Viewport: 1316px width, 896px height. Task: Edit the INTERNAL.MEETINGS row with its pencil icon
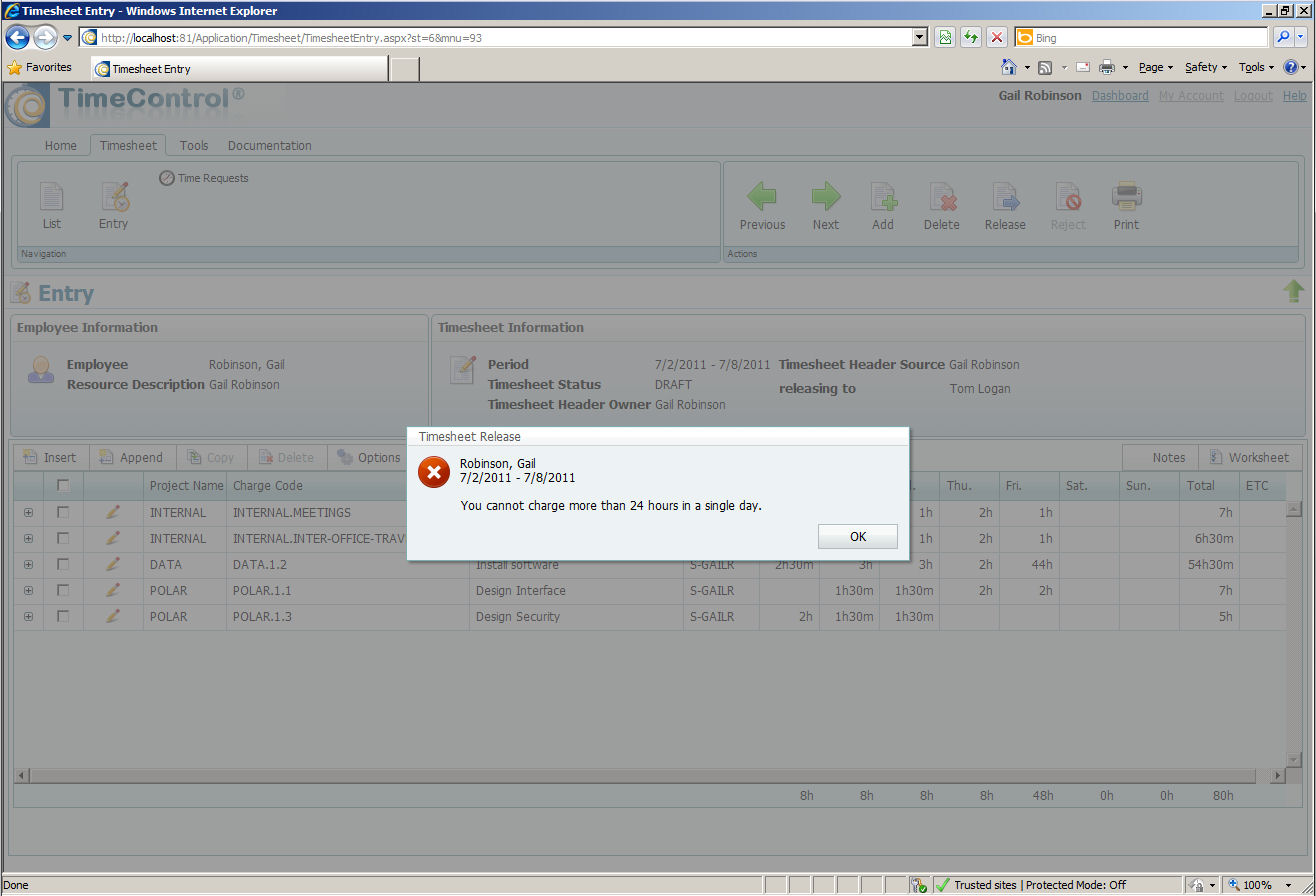pyautogui.click(x=113, y=512)
